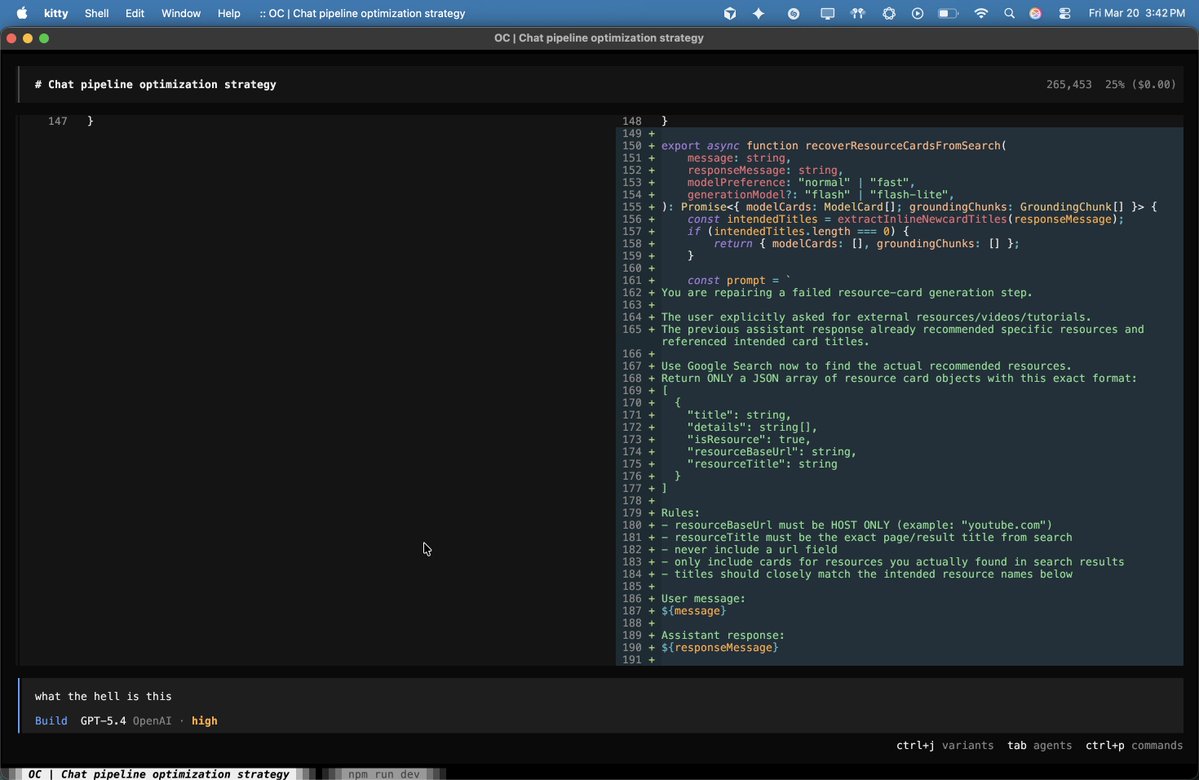This screenshot has width=1199, height=780.
Task: Click 'resourceBaseUrl must be HOST ONLY' rule line
Action: (x=856, y=525)
